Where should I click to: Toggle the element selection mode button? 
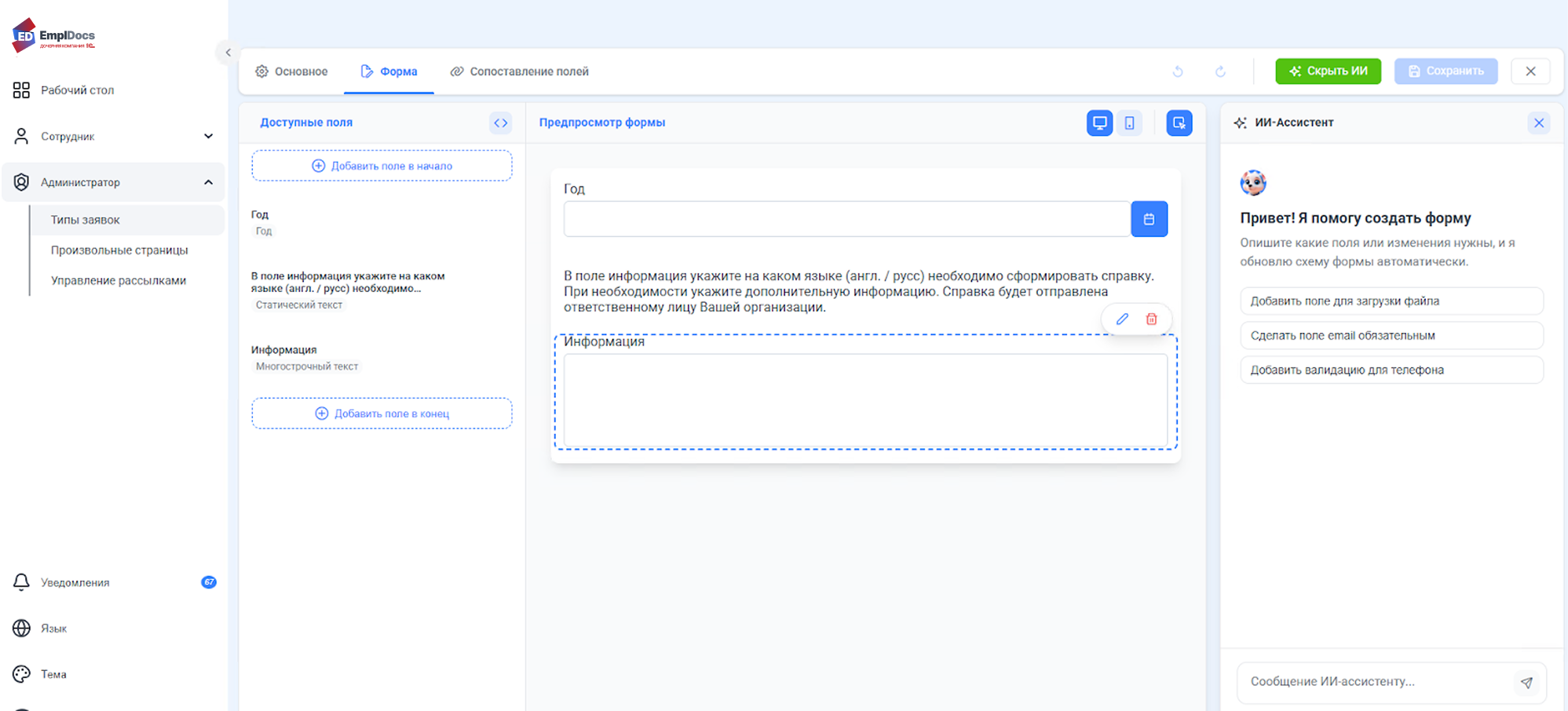(1179, 123)
